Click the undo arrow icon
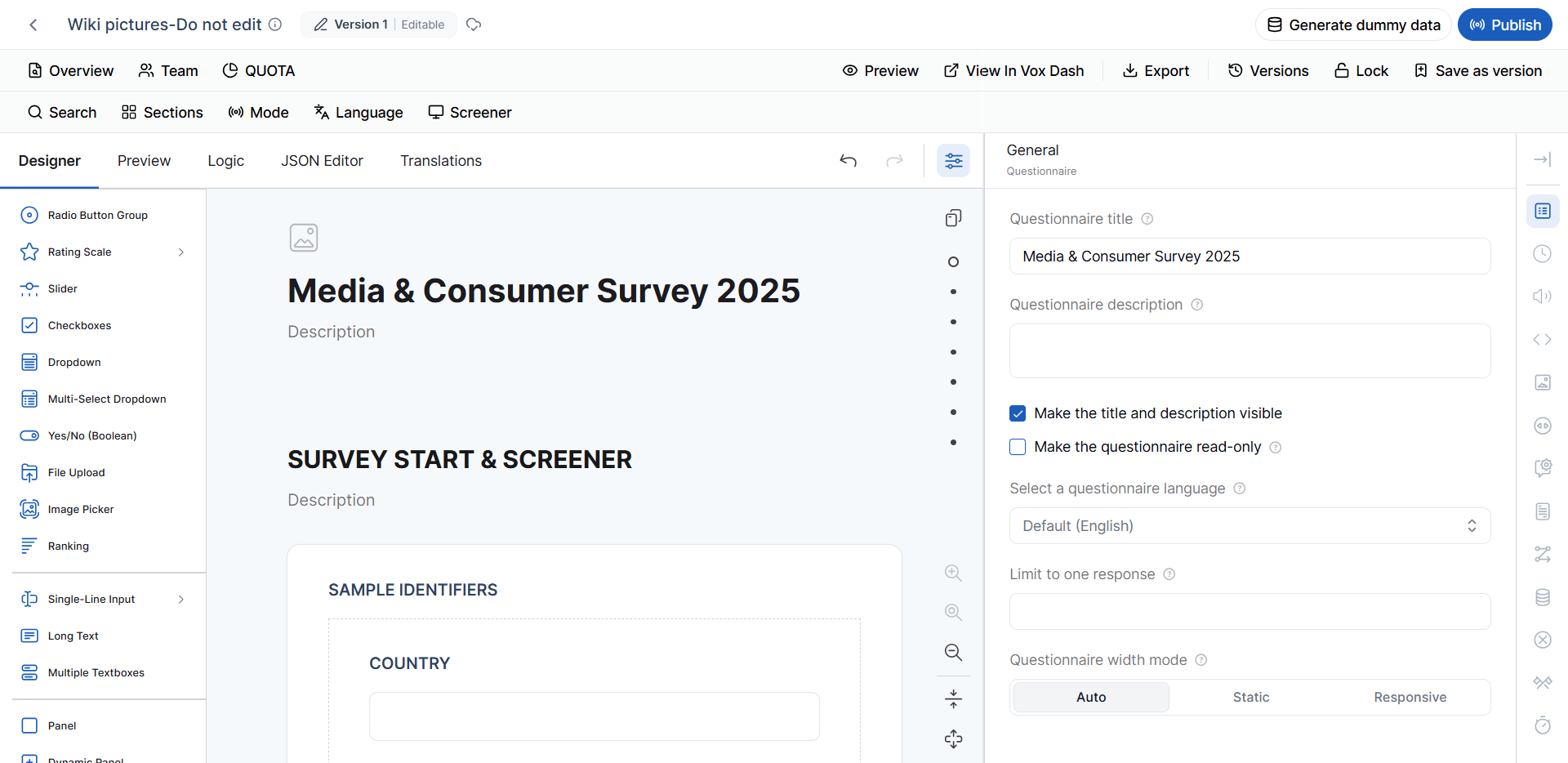 pos(849,161)
